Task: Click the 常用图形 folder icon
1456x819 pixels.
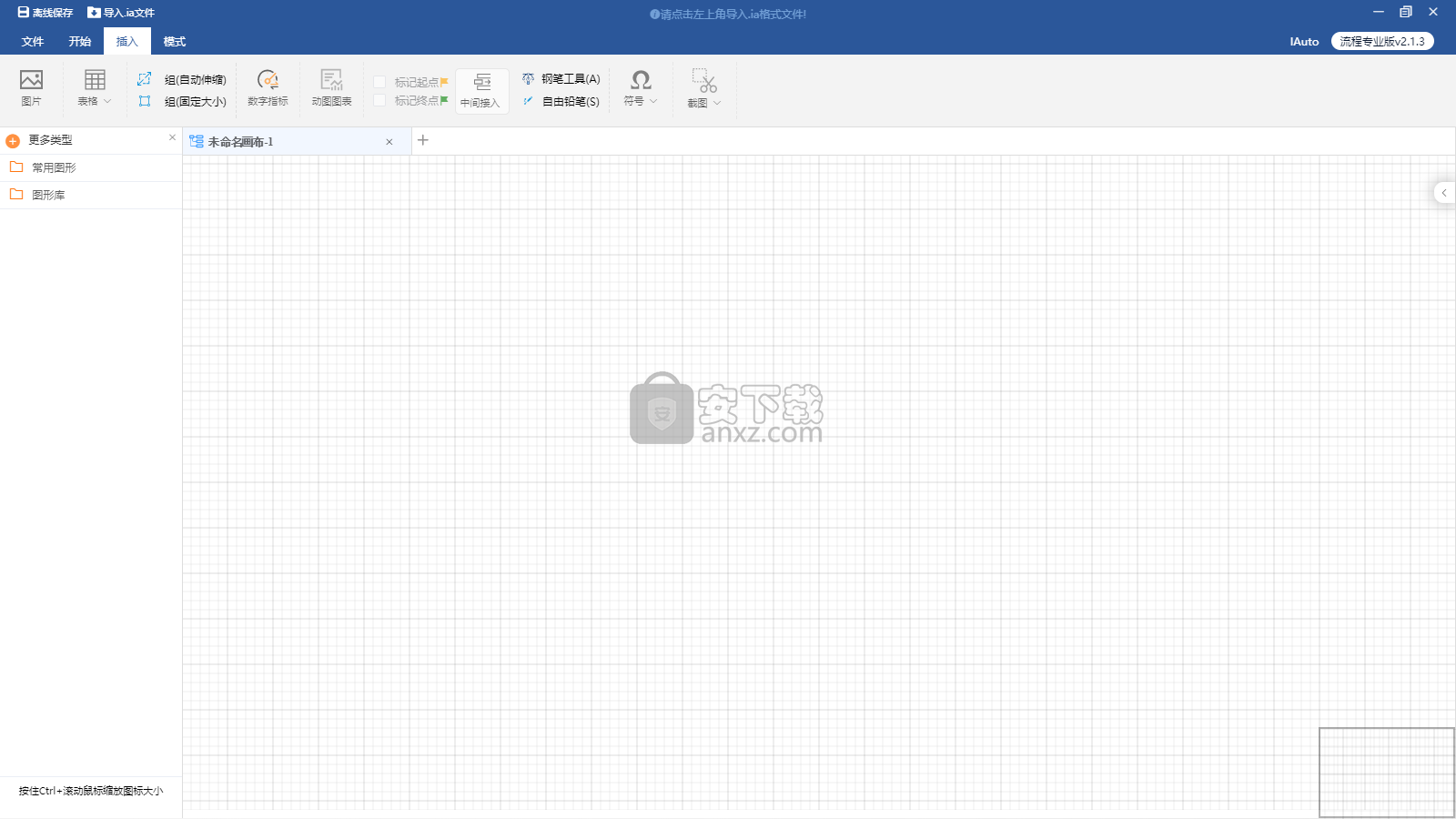Action: (16, 167)
